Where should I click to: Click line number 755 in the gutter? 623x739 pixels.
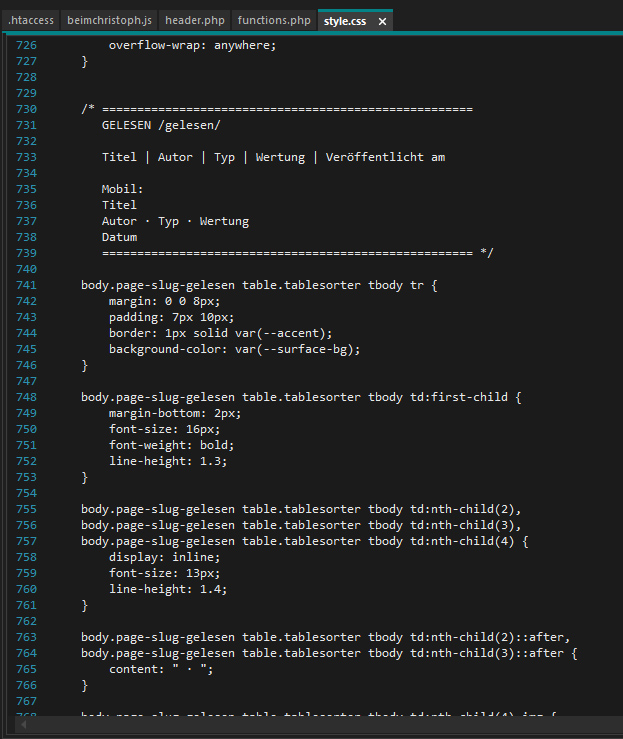tap(26, 509)
